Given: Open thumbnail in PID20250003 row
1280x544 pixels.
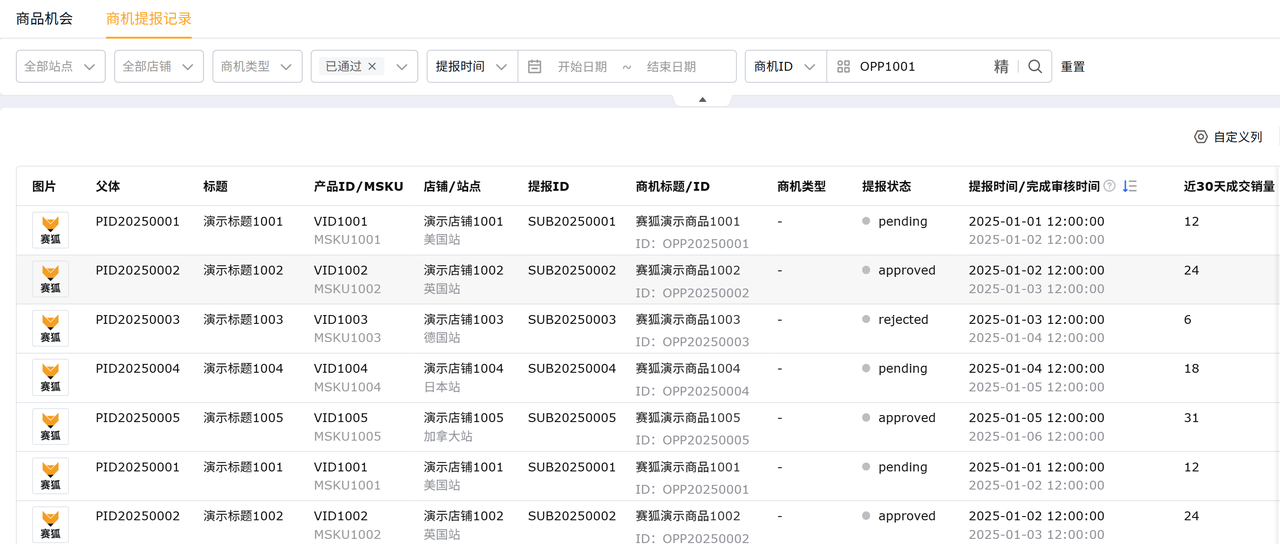Looking at the screenshot, I should [50, 328].
